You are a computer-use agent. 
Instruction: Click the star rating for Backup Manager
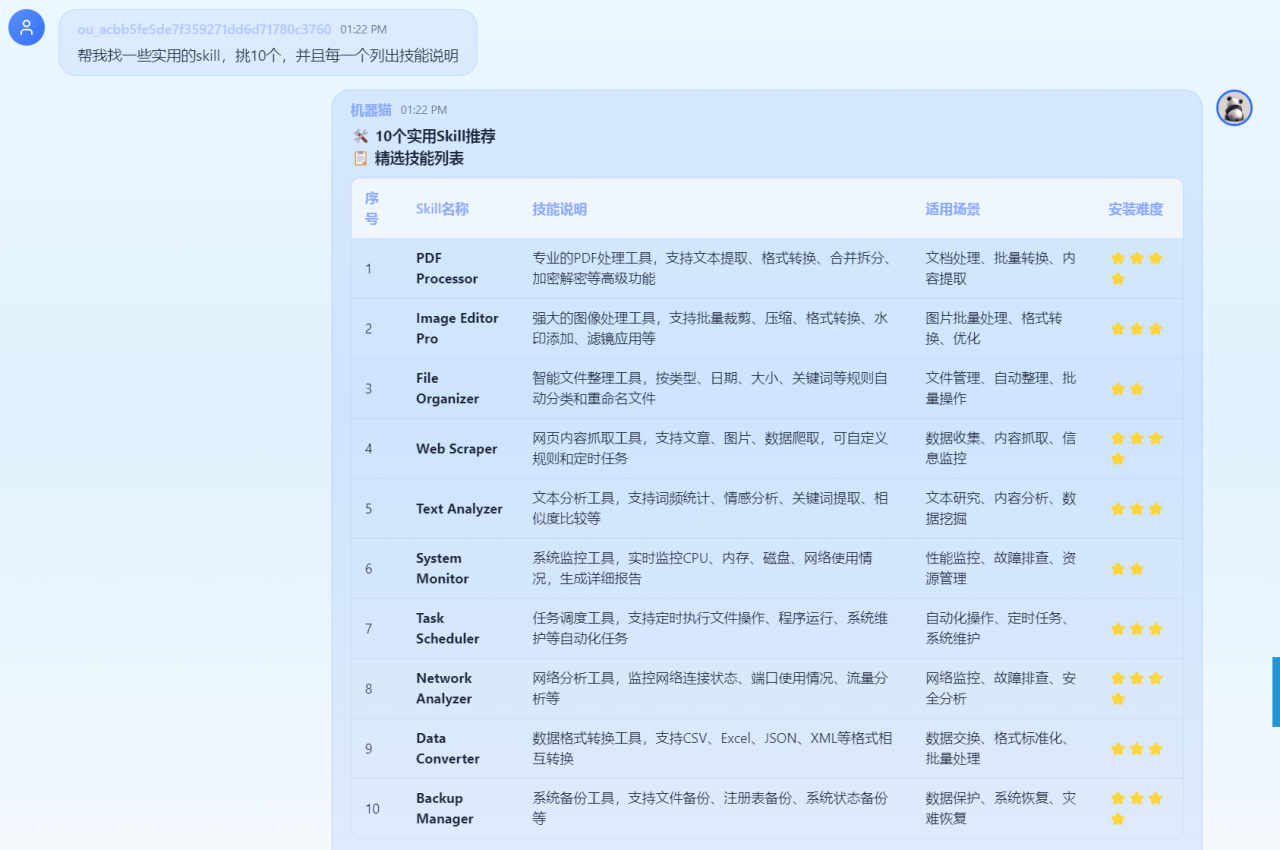pyautogui.click(x=1136, y=808)
